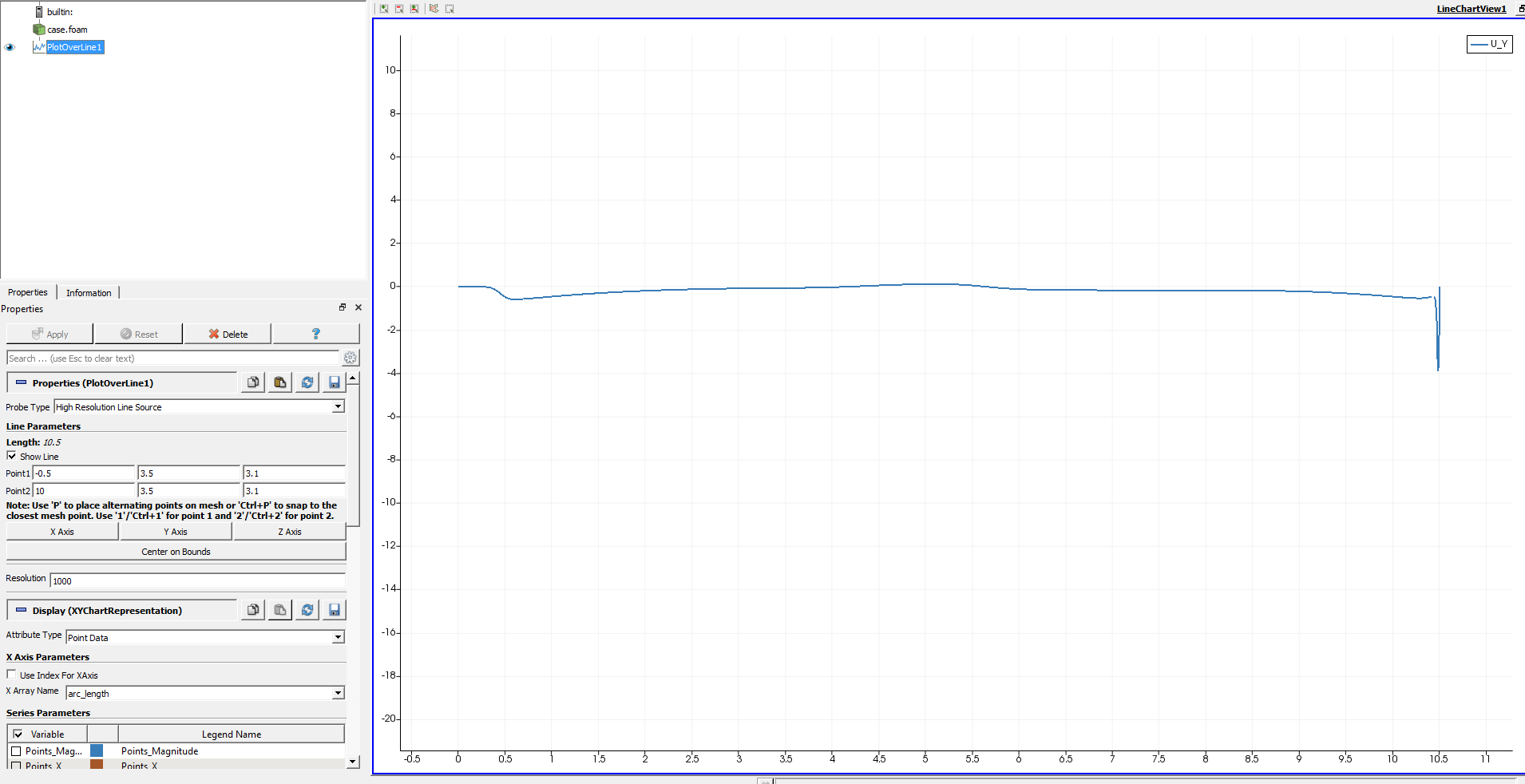Align line to Y Axis
Image resolution: width=1525 pixels, height=784 pixels.
176,532
